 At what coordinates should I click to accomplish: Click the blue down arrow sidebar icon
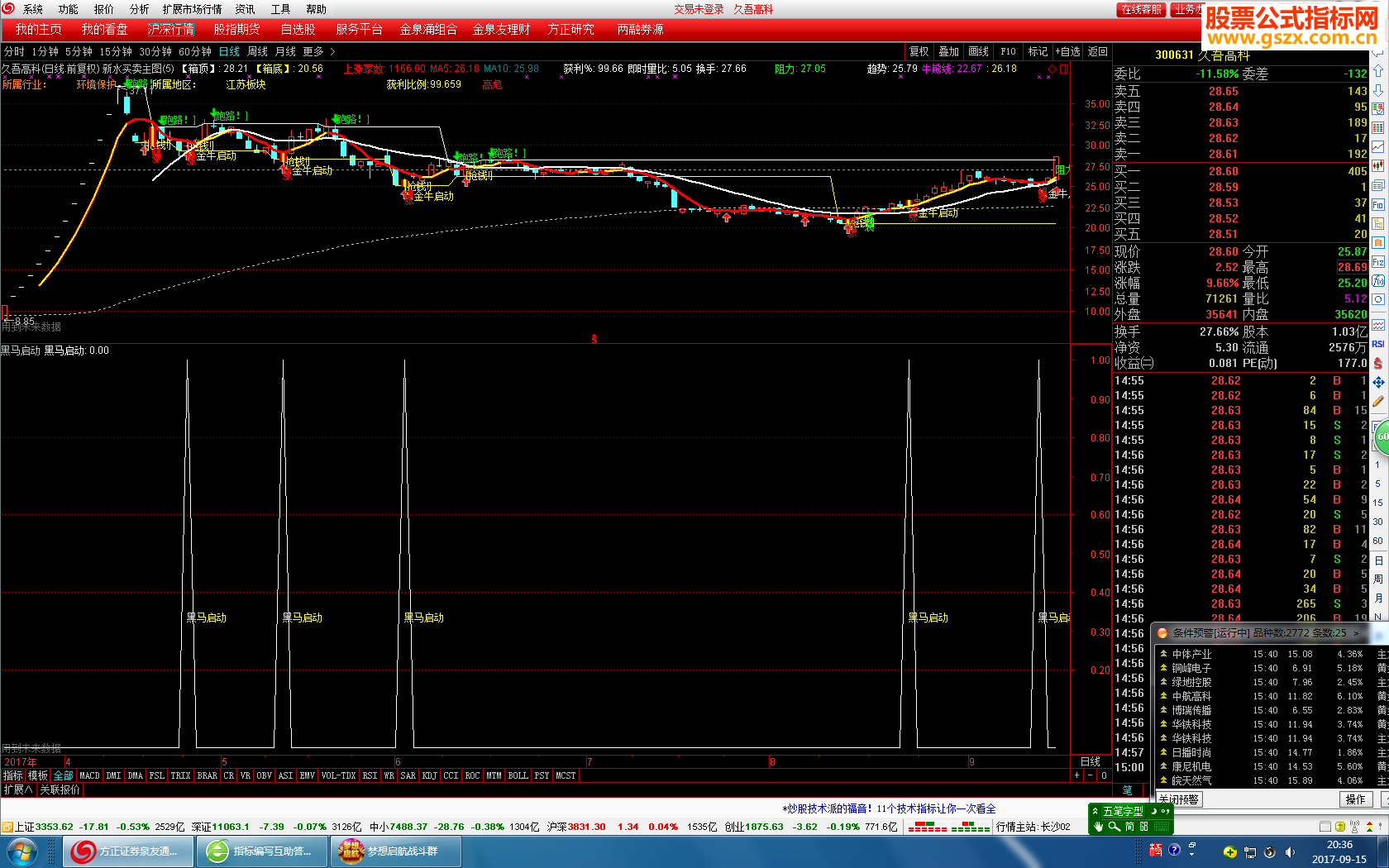(x=1378, y=89)
